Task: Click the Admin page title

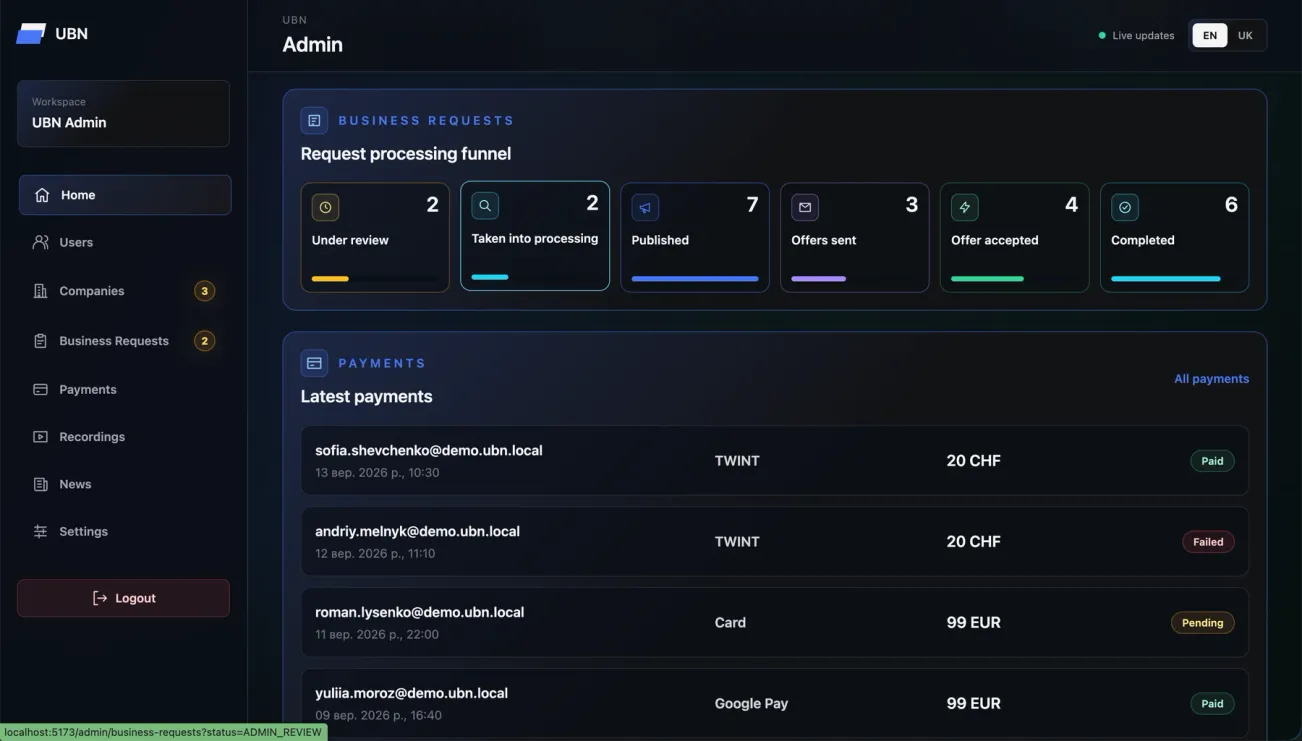Action: click(x=312, y=45)
